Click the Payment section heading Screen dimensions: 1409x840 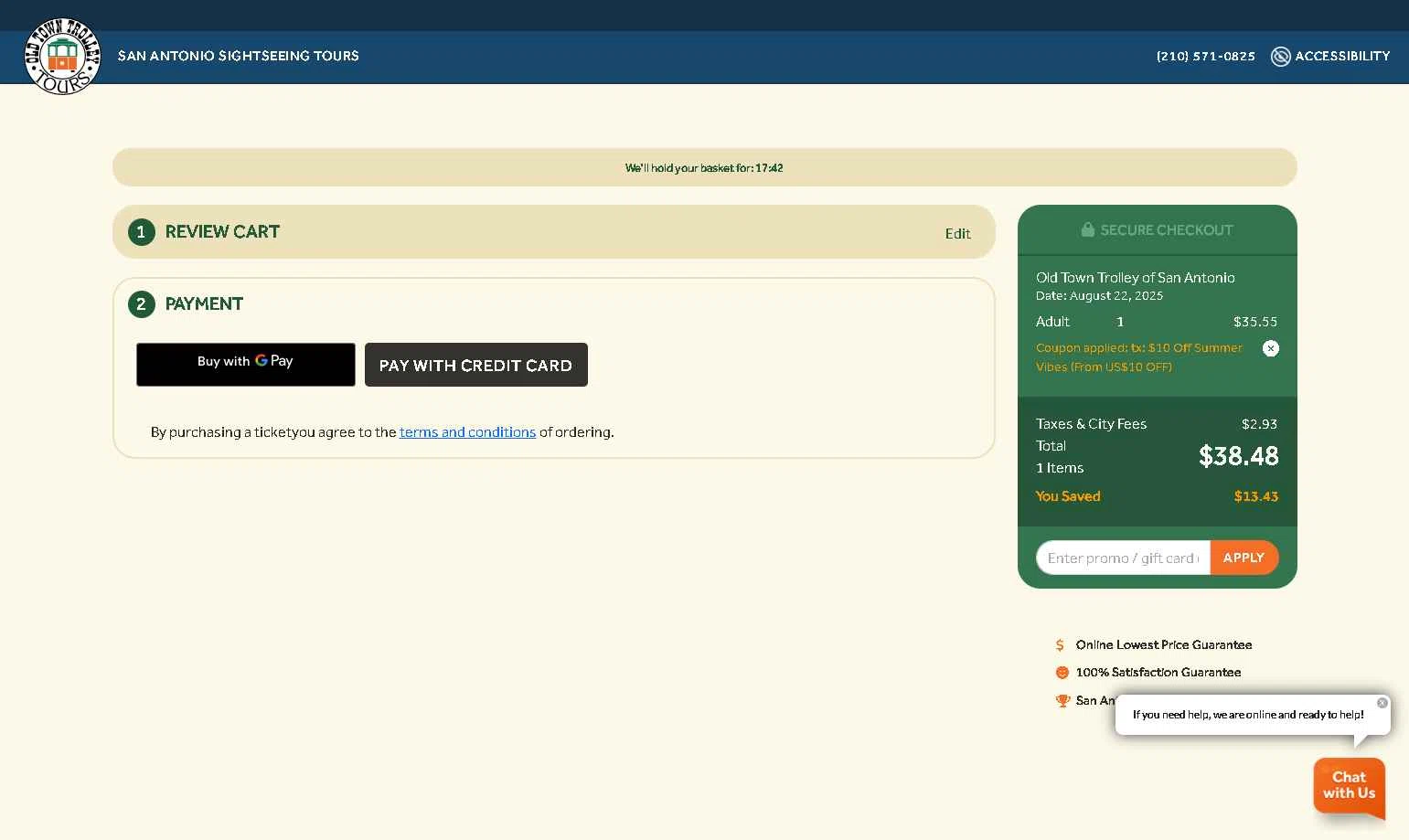pos(204,304)
